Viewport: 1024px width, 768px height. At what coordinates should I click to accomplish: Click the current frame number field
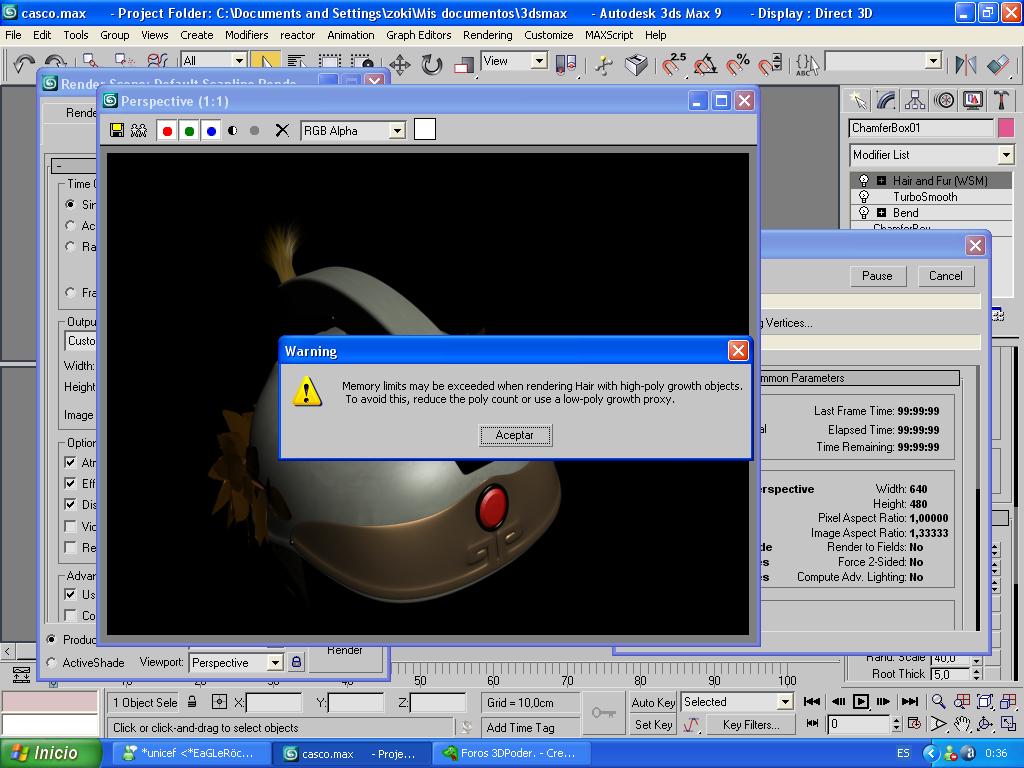[x=858, y=724]
